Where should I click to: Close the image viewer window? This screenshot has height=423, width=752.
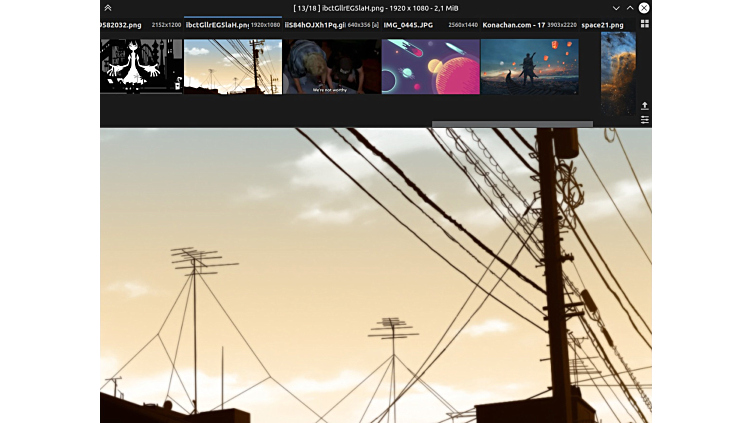coord(644,8)
